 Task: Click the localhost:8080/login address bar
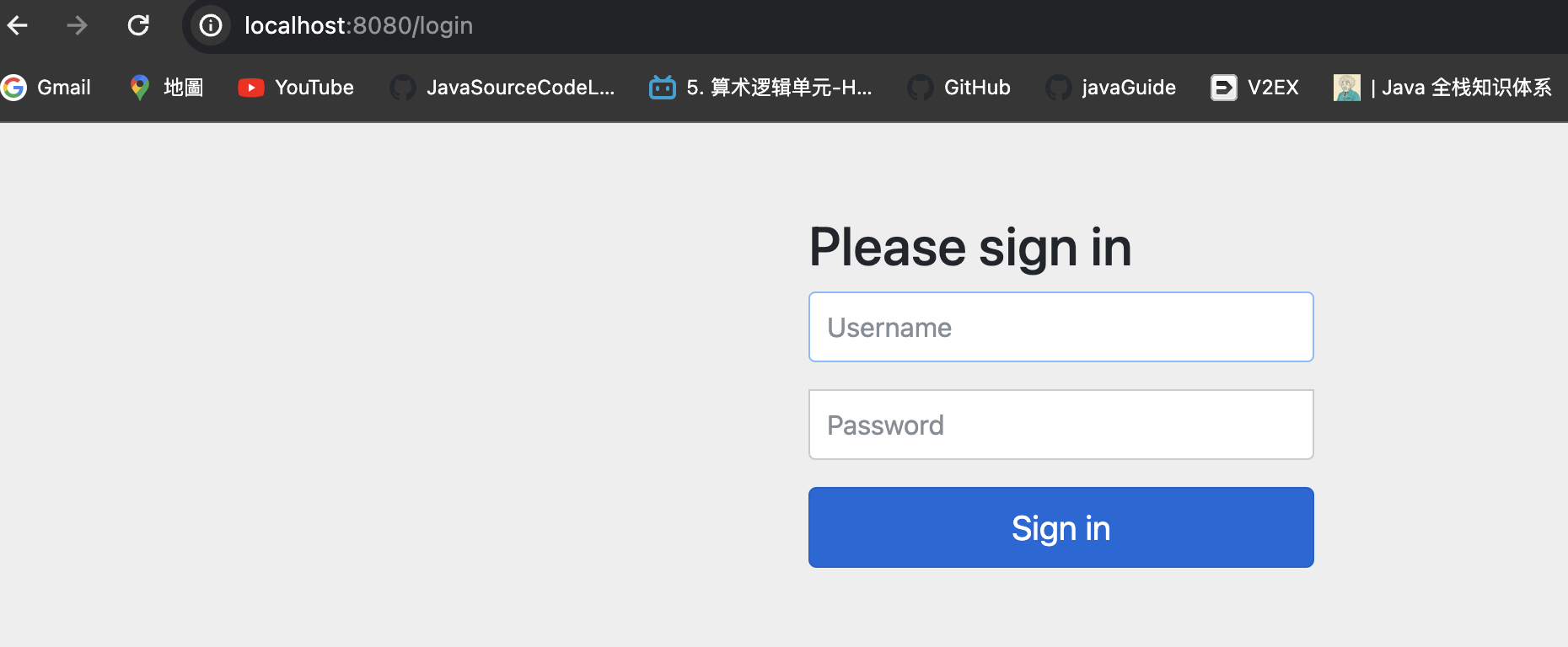[x=359, y=25]
